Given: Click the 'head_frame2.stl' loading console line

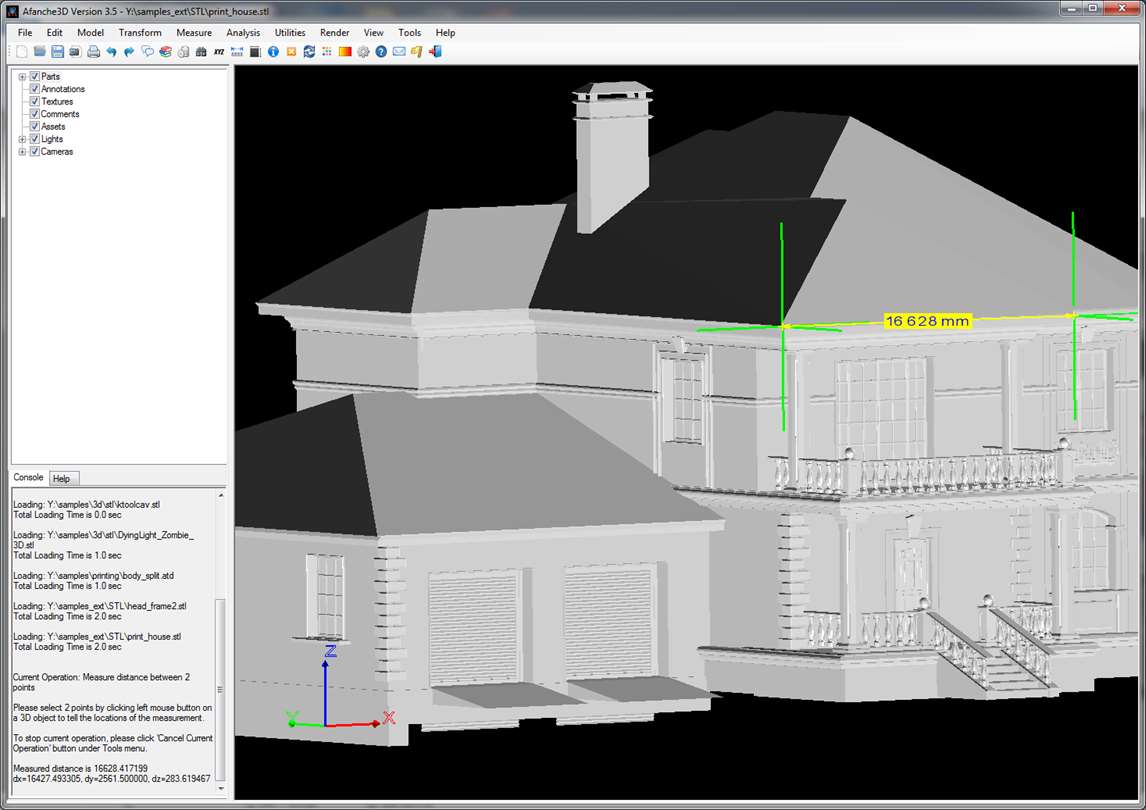Looking at the screenshot, I should 100,606.
